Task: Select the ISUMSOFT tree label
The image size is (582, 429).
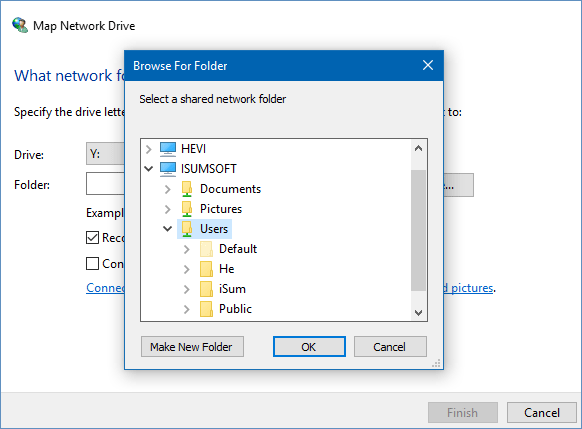Action: coord(209,169)
